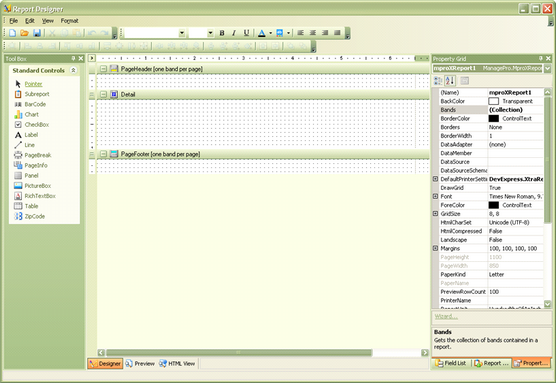Switch to the Report Explorer tab

[491, 363]
